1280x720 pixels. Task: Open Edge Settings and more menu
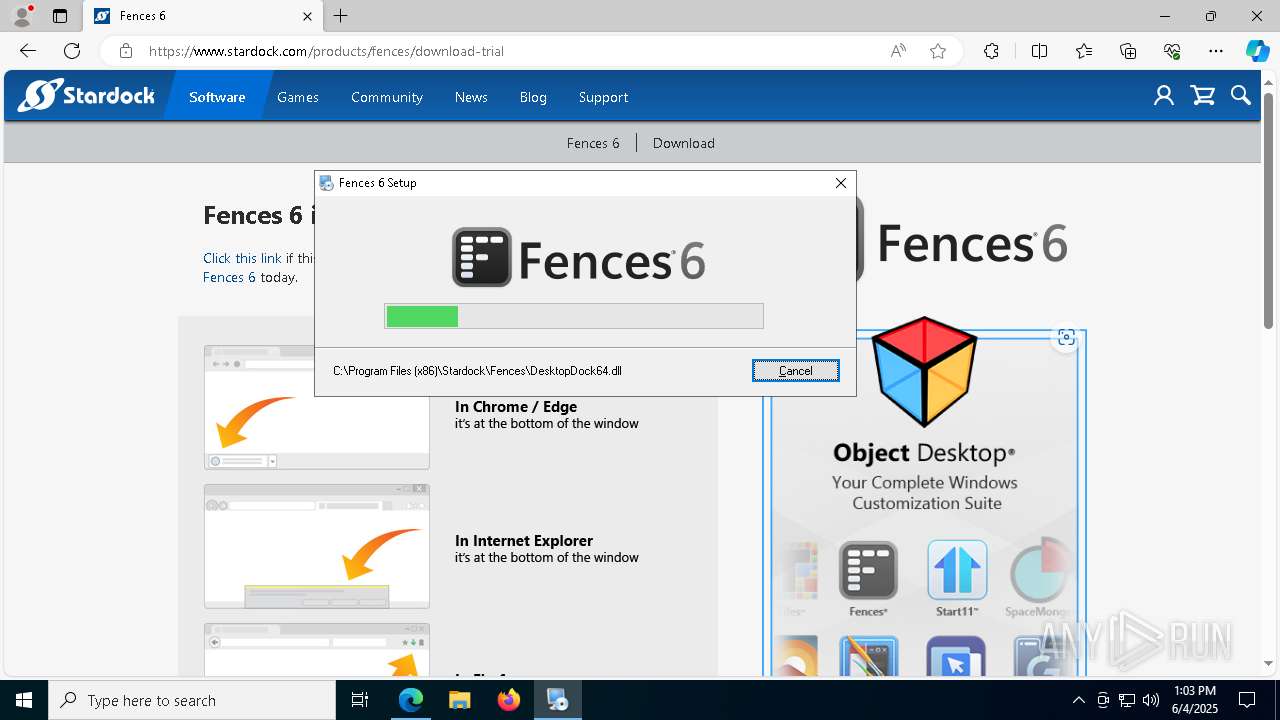coord(1216,51)
